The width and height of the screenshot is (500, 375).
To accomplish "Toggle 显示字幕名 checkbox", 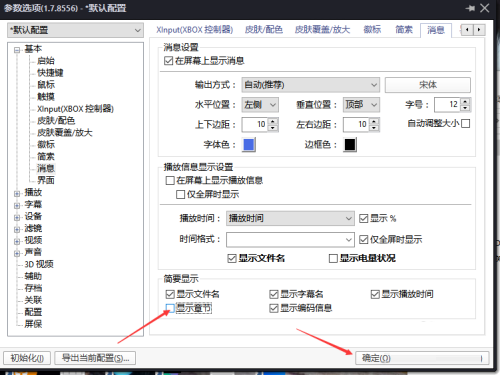I will [274, 294].
